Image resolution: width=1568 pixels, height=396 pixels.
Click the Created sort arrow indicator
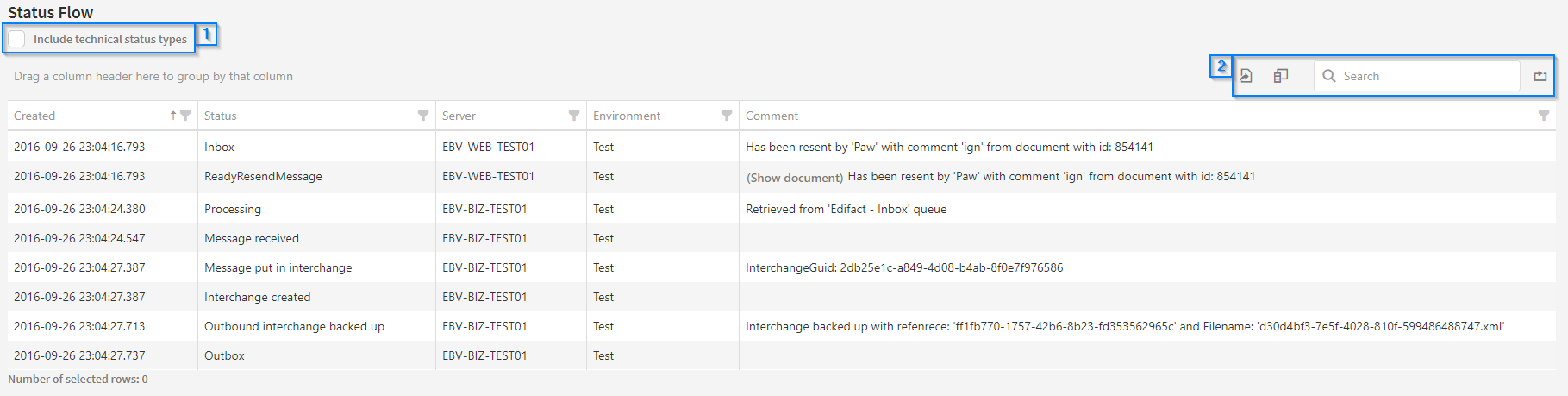click(x=173, y=116)
